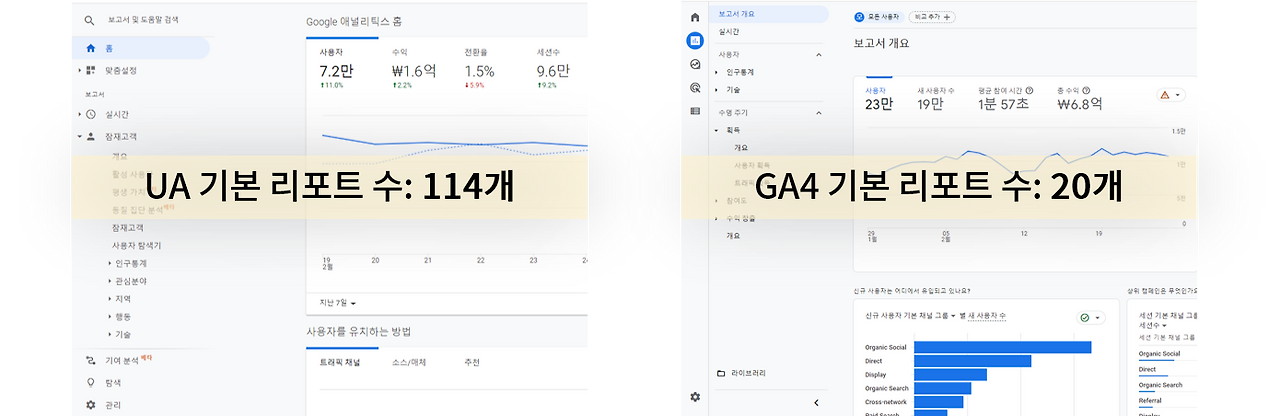
Task: Open dropdown next to warning triangle
Action: 1178,95
